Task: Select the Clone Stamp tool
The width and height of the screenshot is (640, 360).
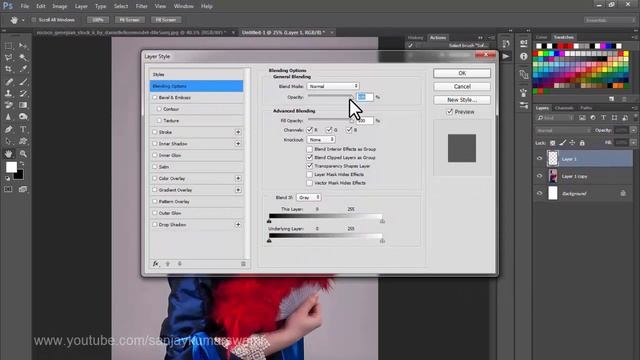Action: (x=8, y=93)
